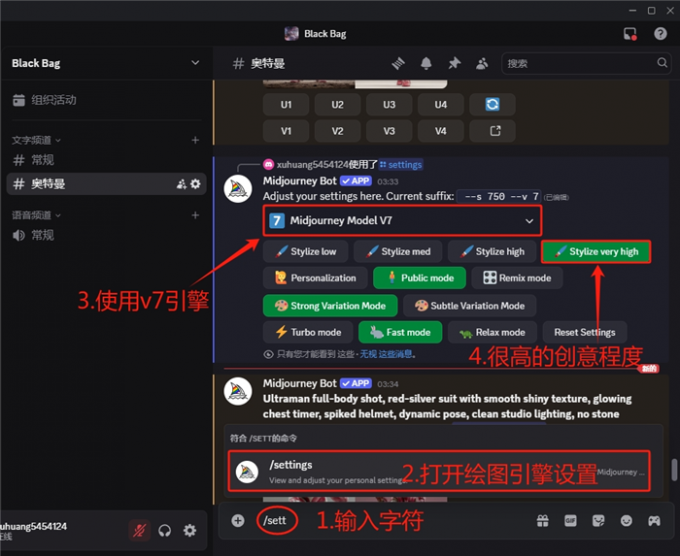Toggle Personalization setting
Screen dimensions: 680x556
coord(315,278)
